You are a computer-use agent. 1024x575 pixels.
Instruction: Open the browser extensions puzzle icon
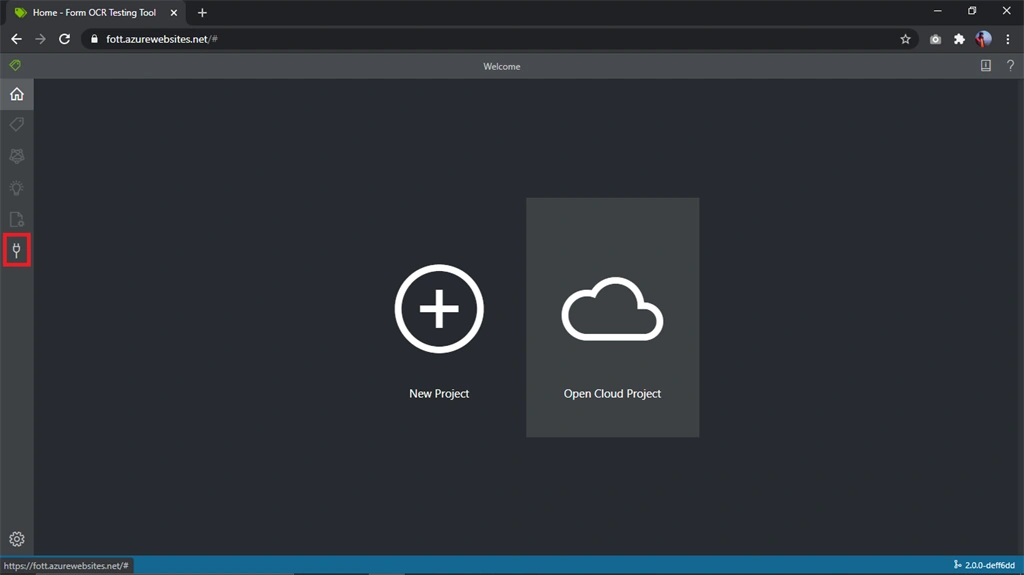(959, 39)
